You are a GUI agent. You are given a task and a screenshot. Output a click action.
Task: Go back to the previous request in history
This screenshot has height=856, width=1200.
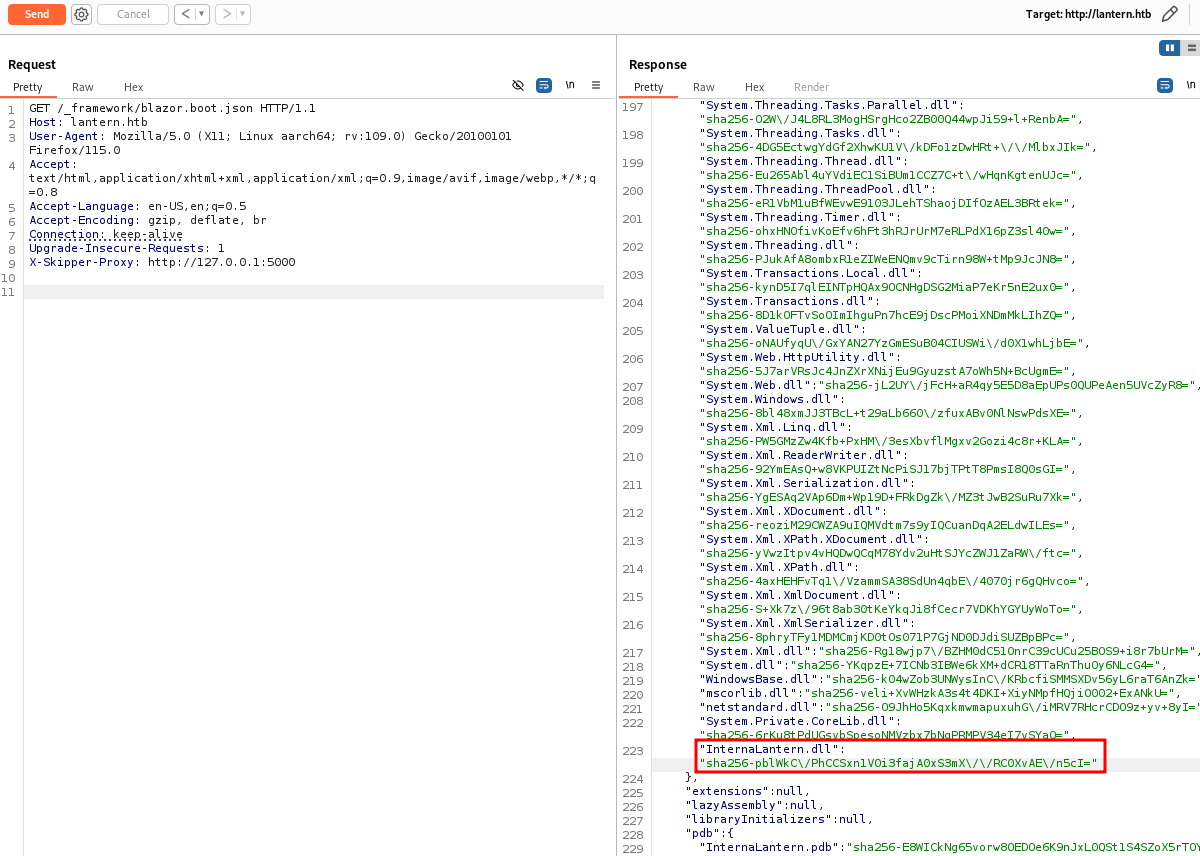coord(184,14)
